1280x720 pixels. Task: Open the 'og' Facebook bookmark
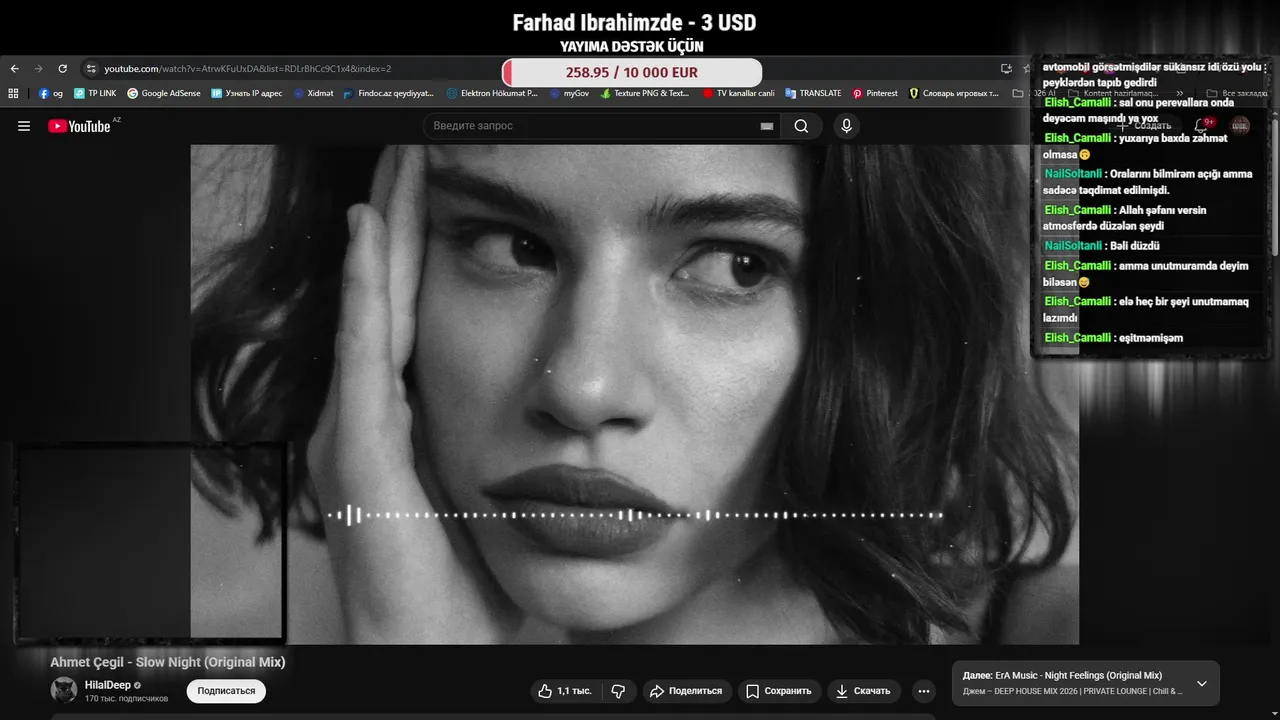51,93
